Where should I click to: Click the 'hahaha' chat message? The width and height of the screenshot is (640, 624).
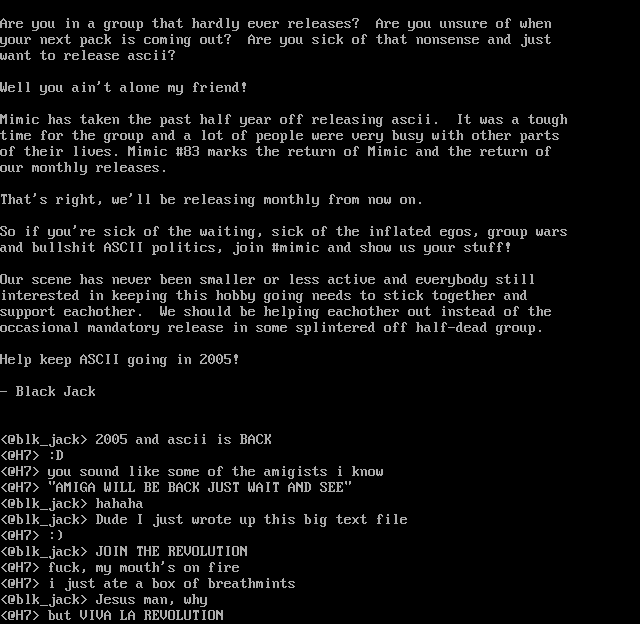tap(120, 503)
